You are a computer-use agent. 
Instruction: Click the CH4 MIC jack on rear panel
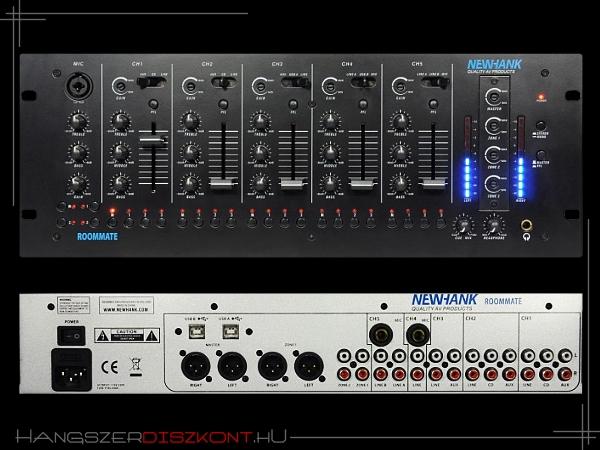(x=417, y=334)
